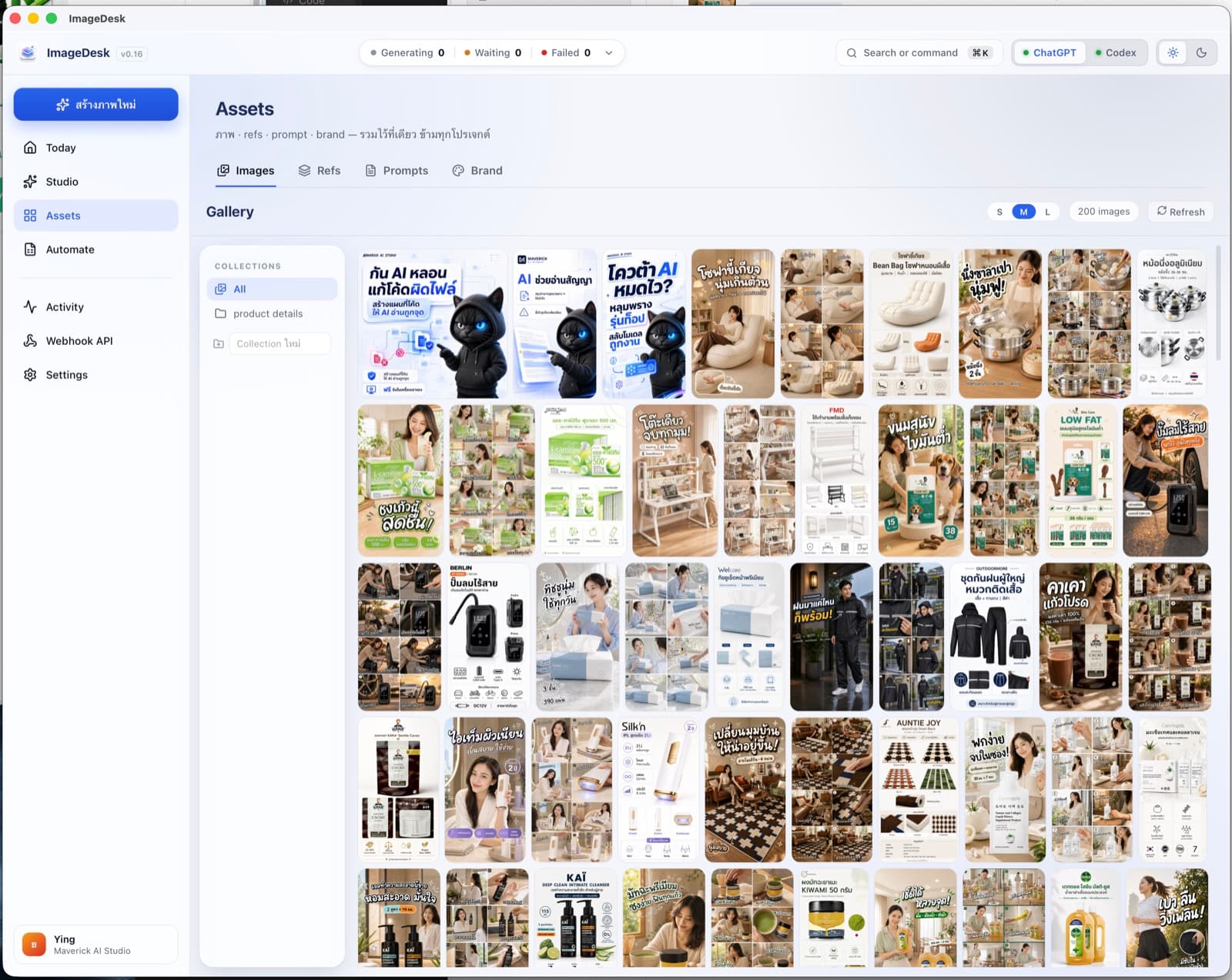The width and height of the screenshot is (1232, 980).
Task: Open the AI contract reading cat thumbnail
Action: (555, 323)
